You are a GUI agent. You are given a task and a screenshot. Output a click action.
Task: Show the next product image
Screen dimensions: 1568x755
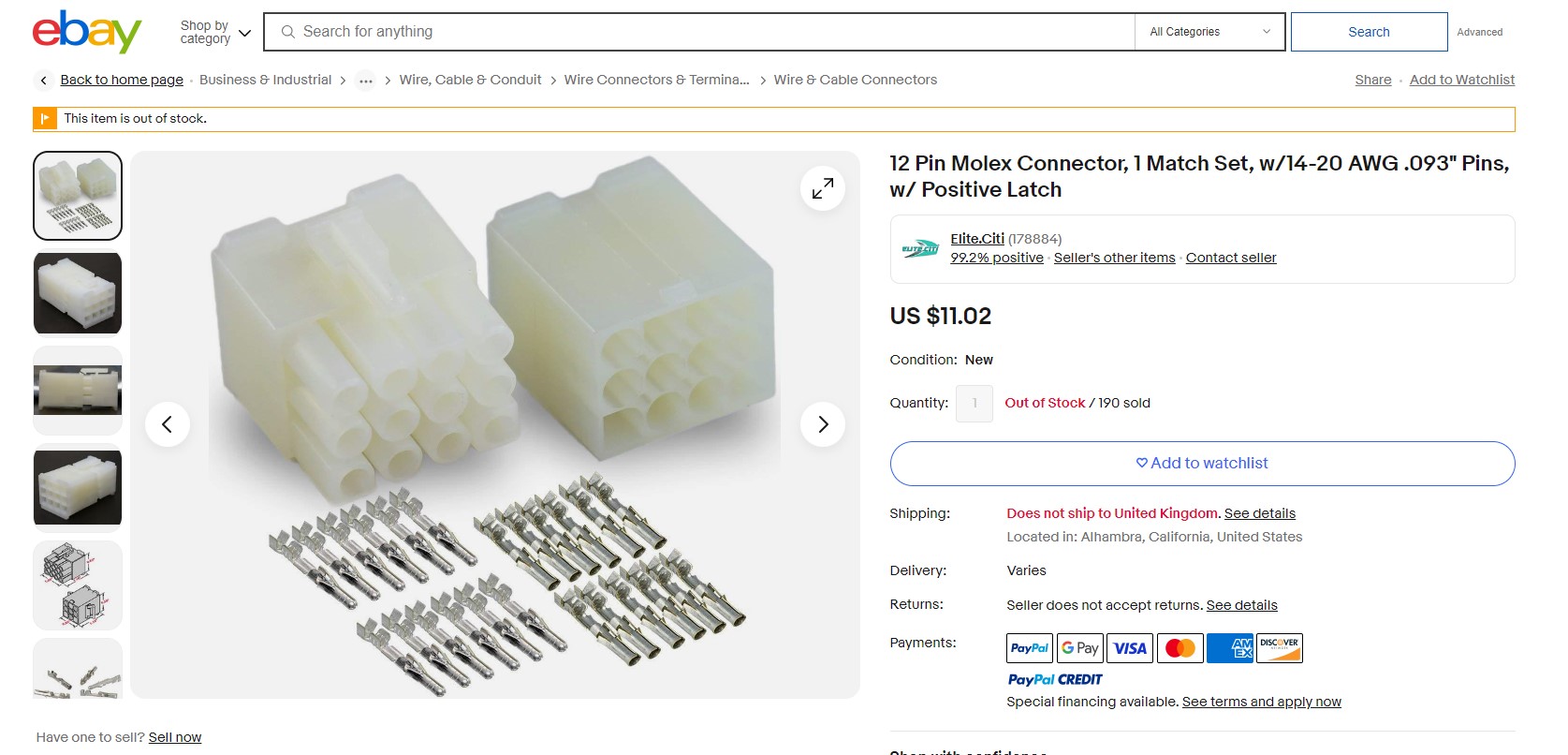click(822, 424)
